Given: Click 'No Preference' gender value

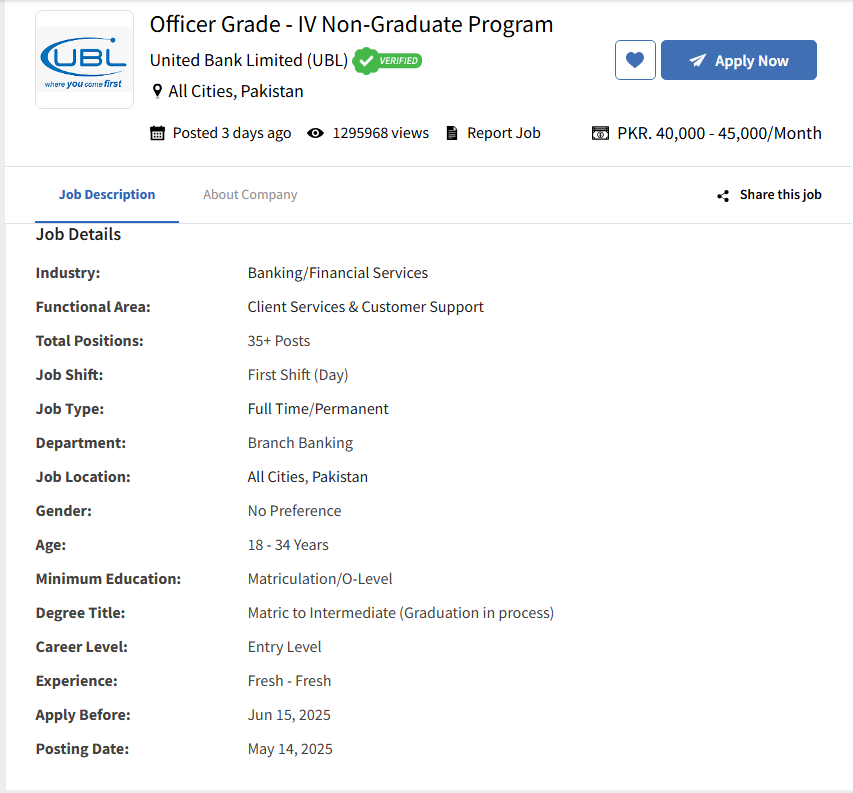Looking at the screenshot, I should coord(295,511).
